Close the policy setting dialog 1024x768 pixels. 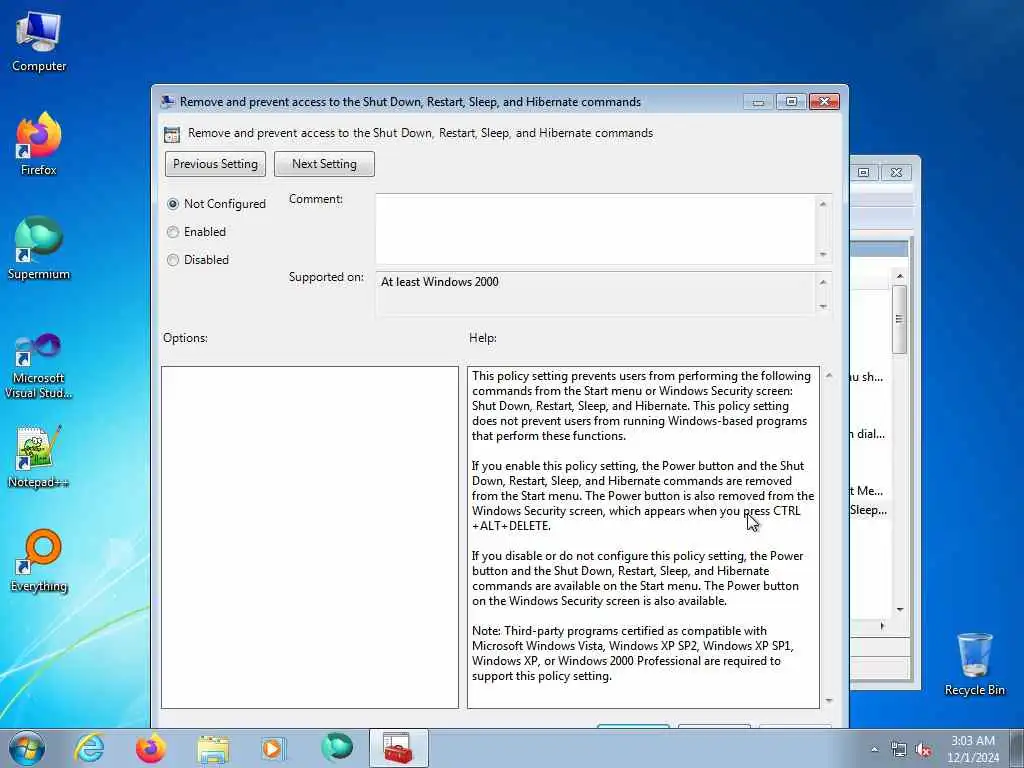click(824, 101)
